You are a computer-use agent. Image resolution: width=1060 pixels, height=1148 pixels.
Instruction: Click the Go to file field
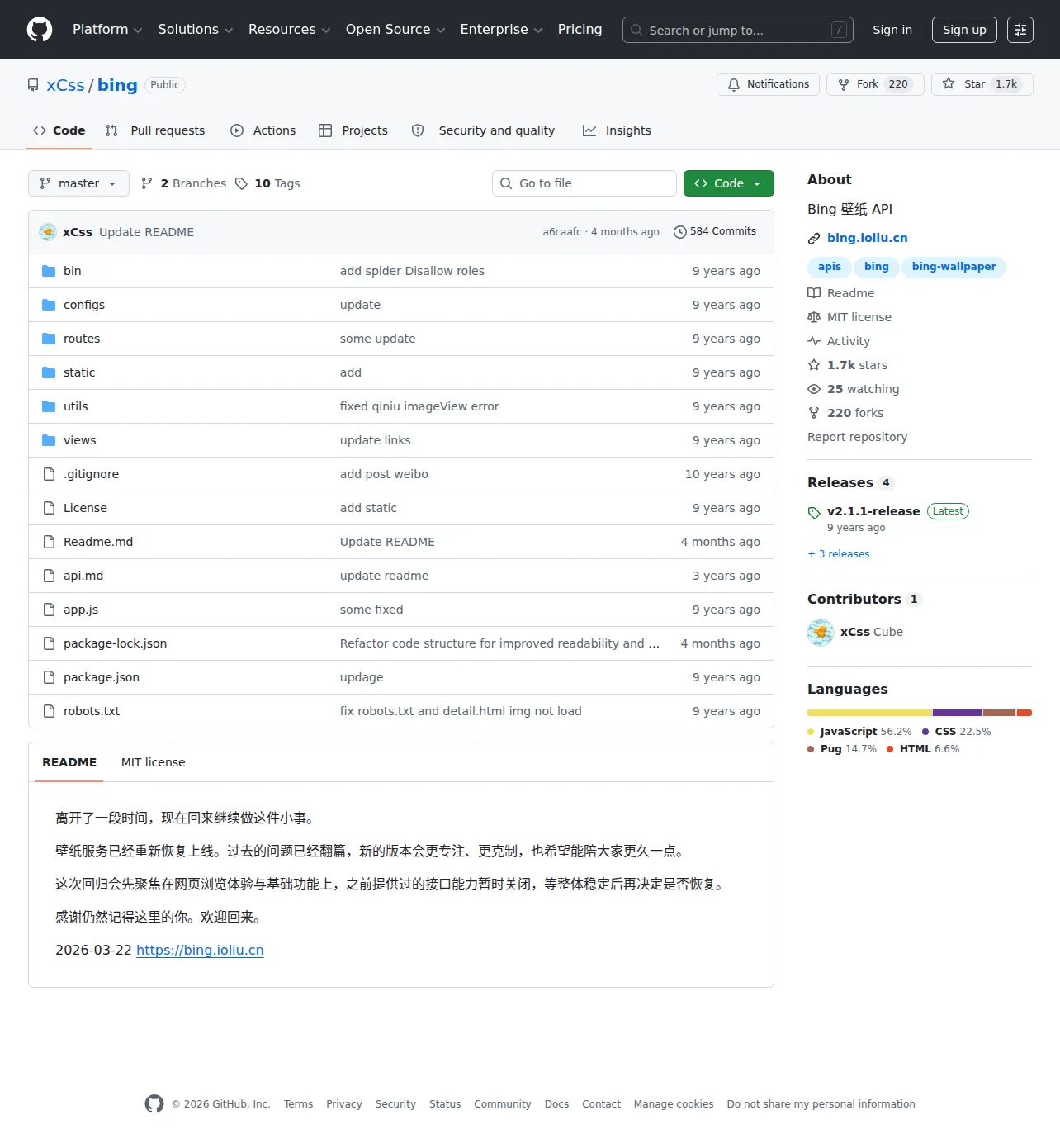[584, 183]
